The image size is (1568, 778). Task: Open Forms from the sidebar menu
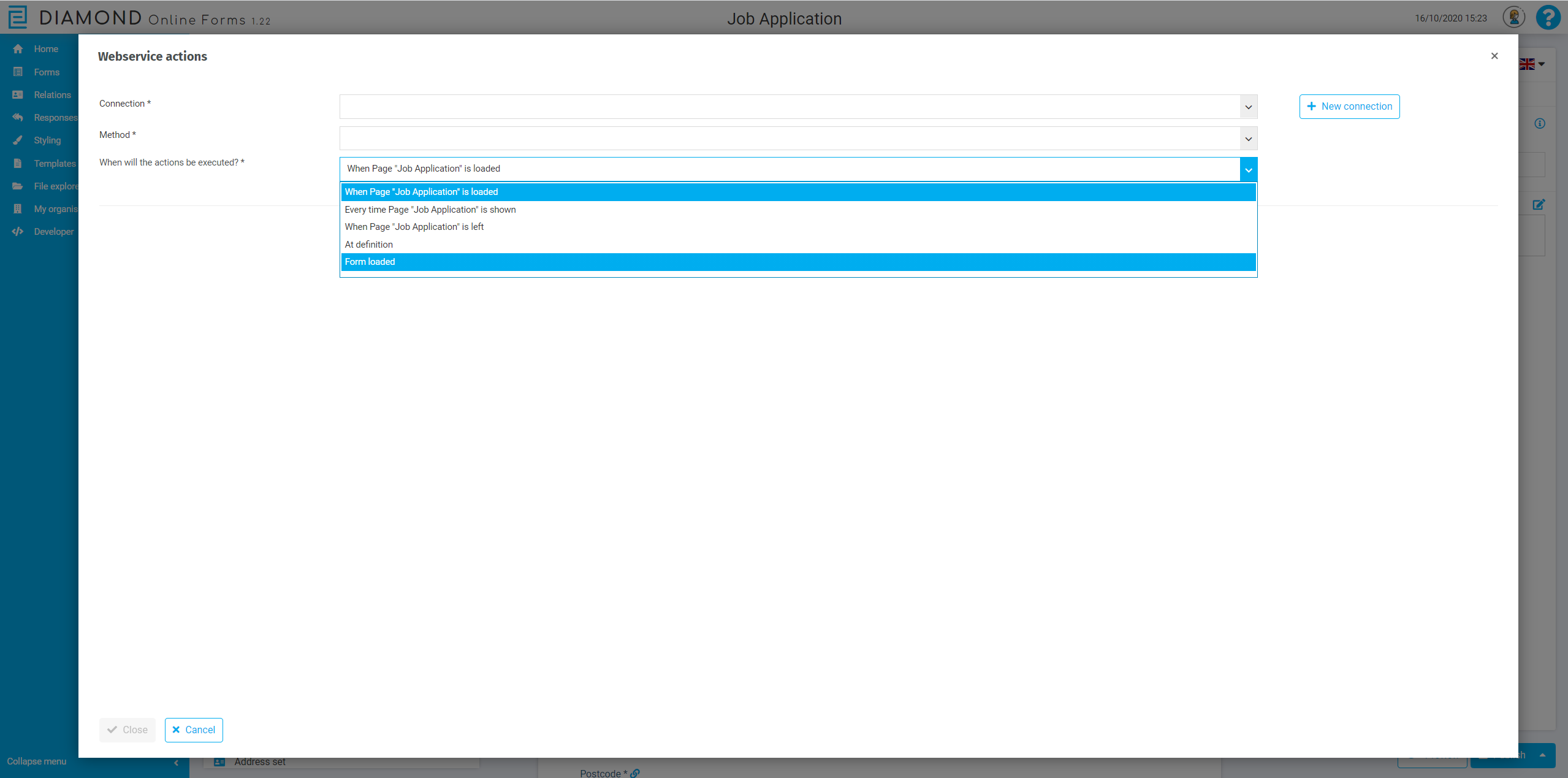[x=46, y=72]
